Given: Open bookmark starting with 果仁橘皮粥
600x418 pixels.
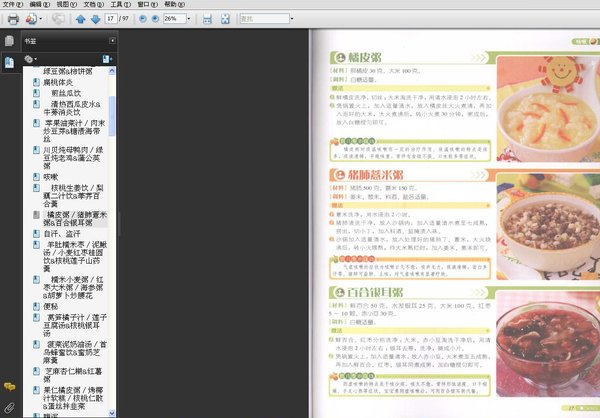Looking at the screenshot, I should click(x=73, y=398).
